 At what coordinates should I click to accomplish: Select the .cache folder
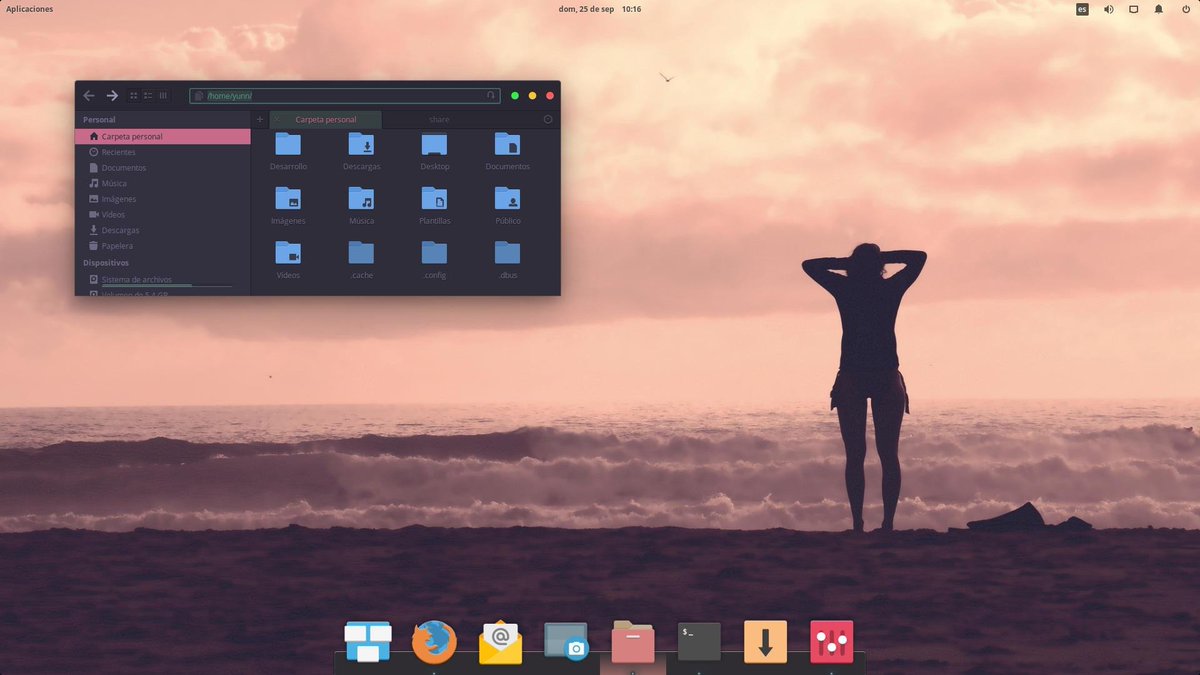(x=361, y=259)
